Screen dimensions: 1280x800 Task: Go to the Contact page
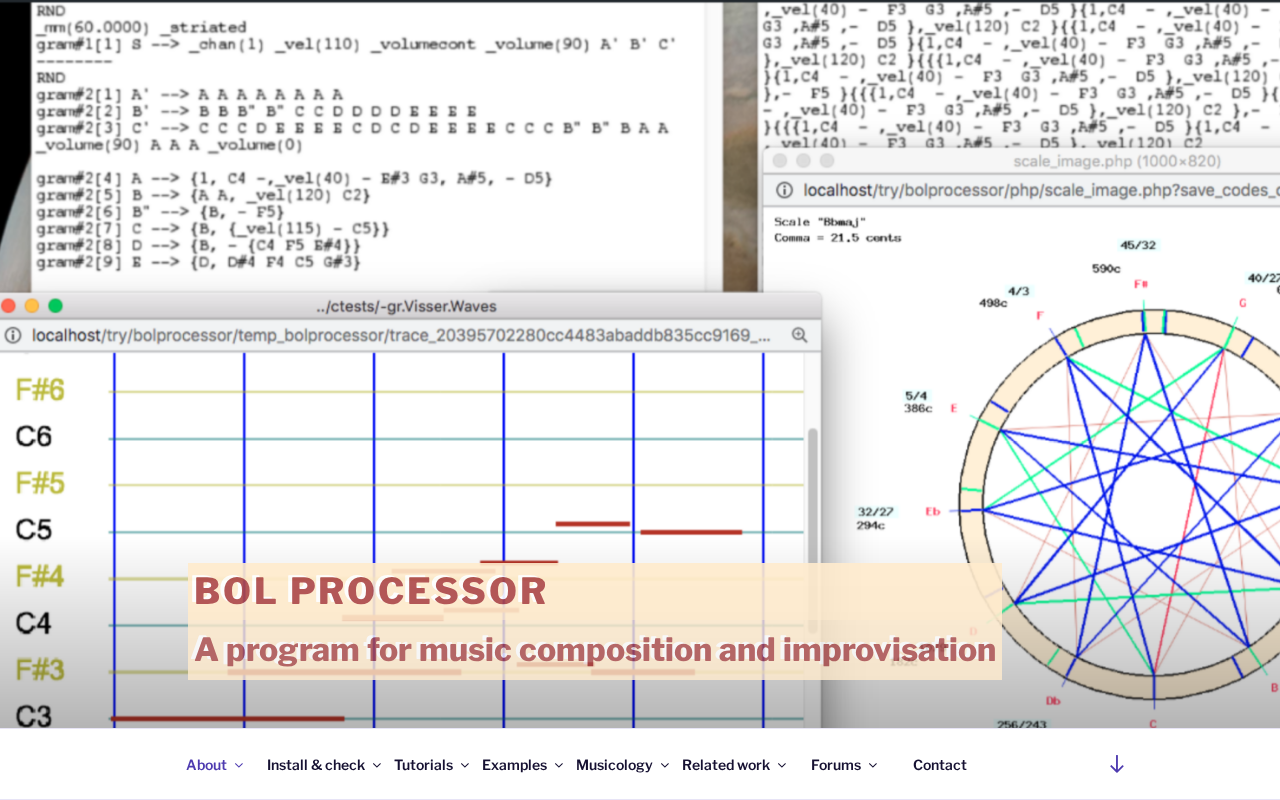(939, 765)
